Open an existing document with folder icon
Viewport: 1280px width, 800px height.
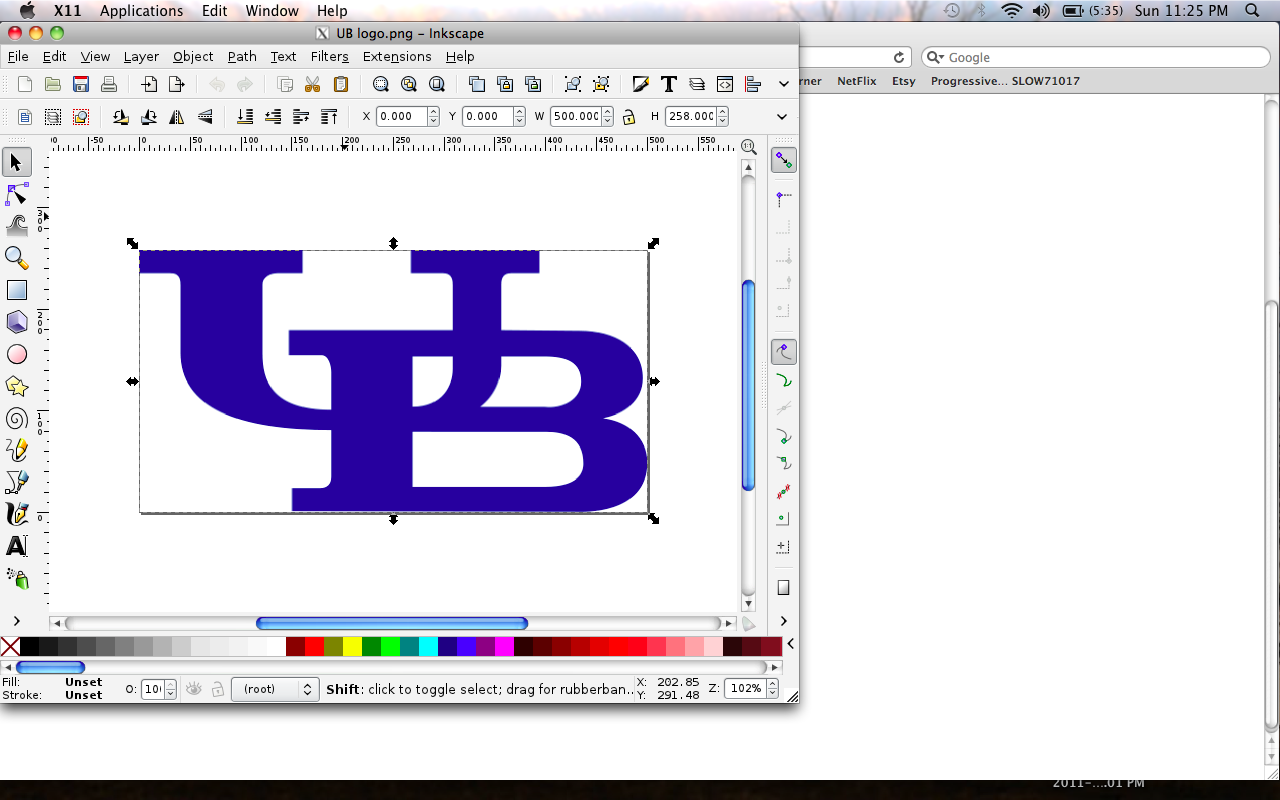[53, 84]
